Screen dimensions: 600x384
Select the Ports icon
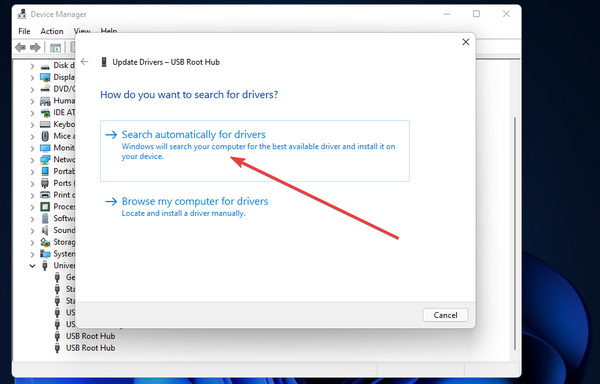tap(45, 183)
